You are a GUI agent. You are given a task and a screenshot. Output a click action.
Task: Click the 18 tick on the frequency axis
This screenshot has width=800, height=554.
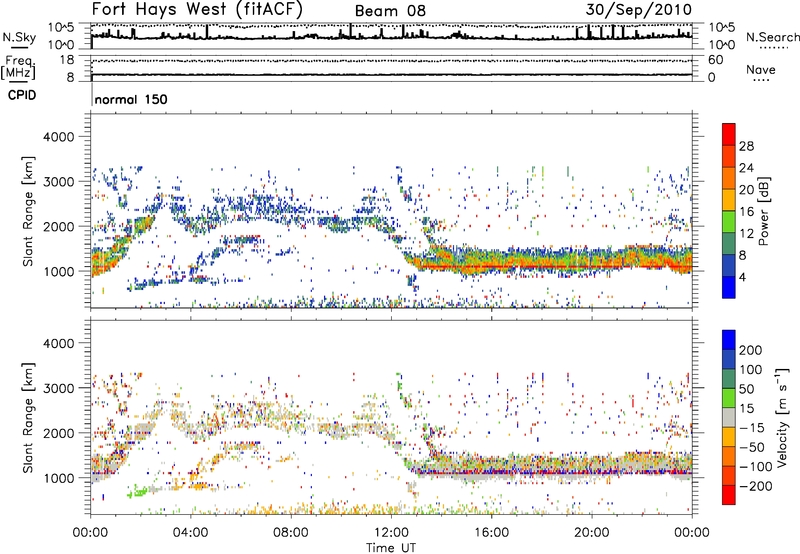(67, 60)
